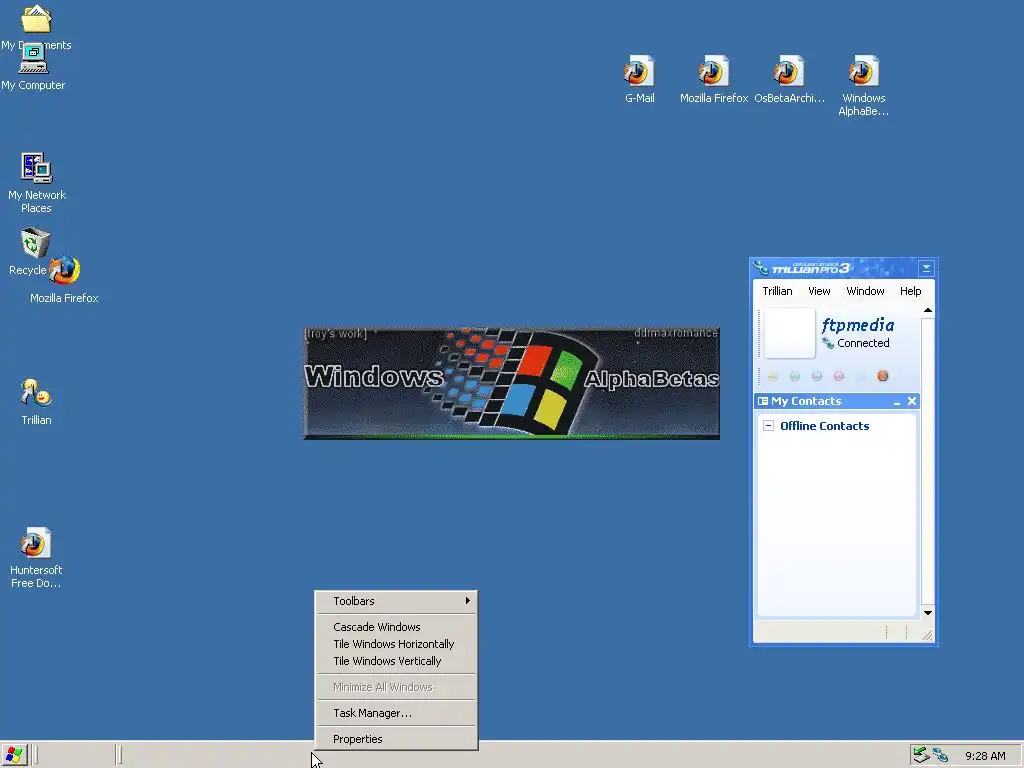Viewport: 1024px width, 768px height.
Task: Click the network drive tray icon
Action: coord(920,756)
